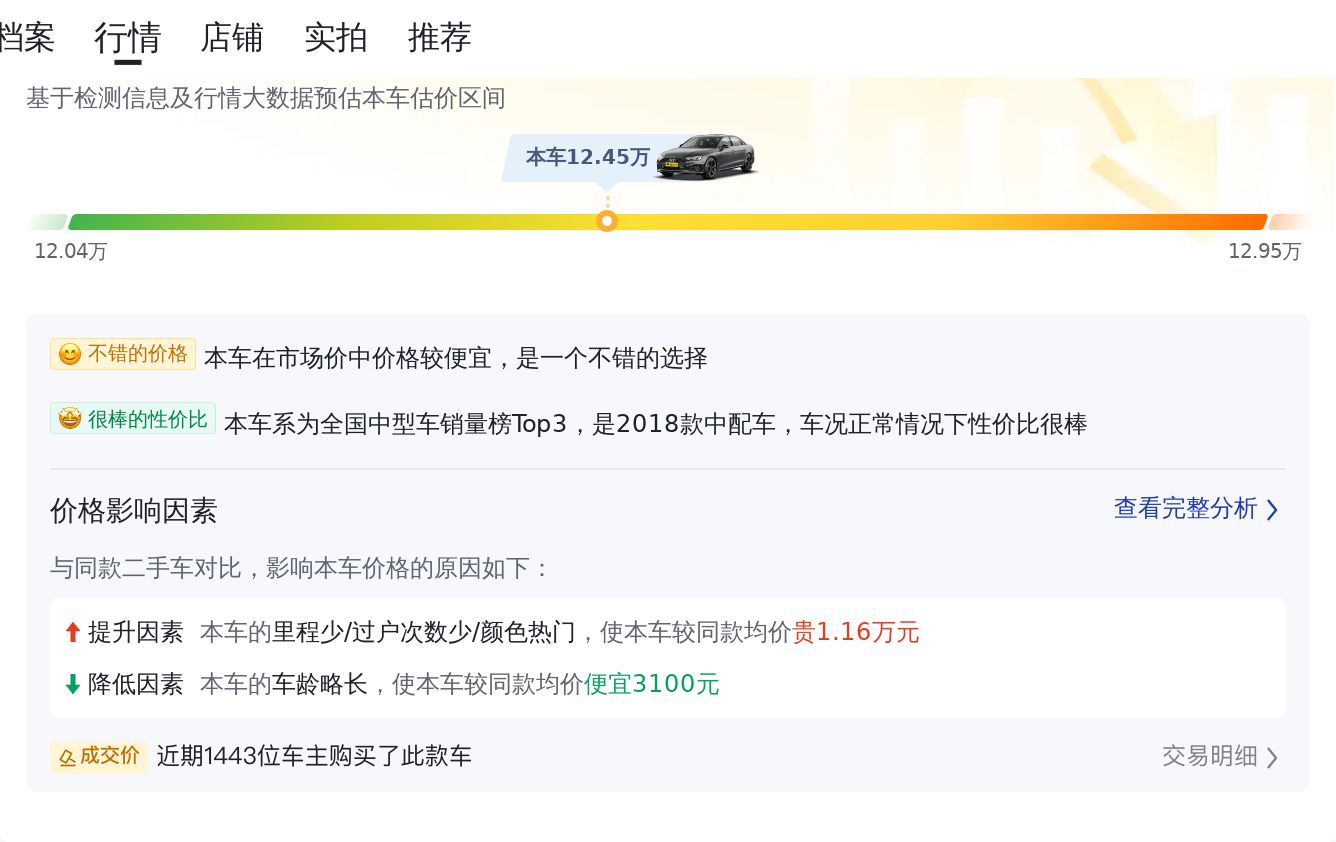Click the 贵1.16万元 price difference text
The width and height of the screenshot is (1336, 842).
click(856, 632)
